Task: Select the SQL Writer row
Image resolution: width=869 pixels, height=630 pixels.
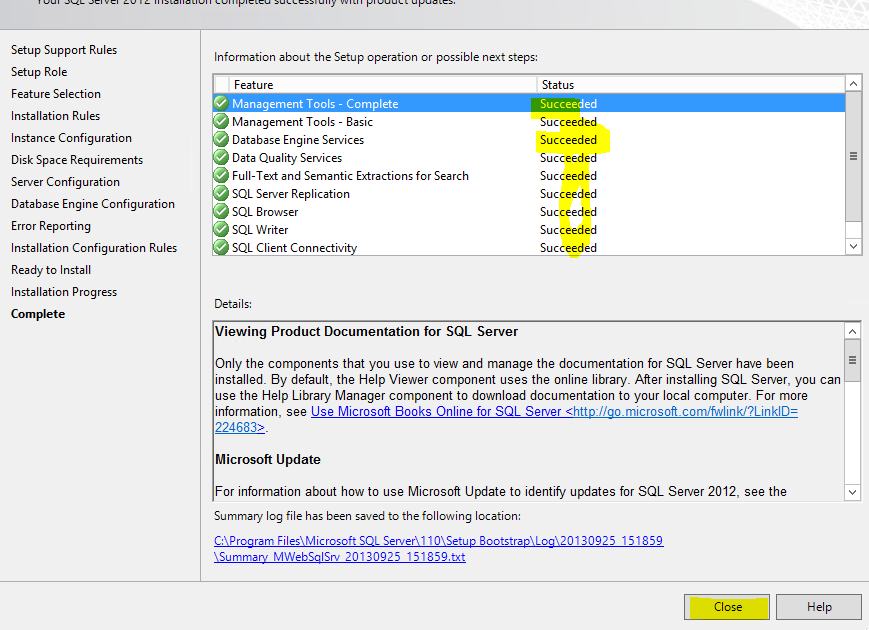Action: [529, 229]
